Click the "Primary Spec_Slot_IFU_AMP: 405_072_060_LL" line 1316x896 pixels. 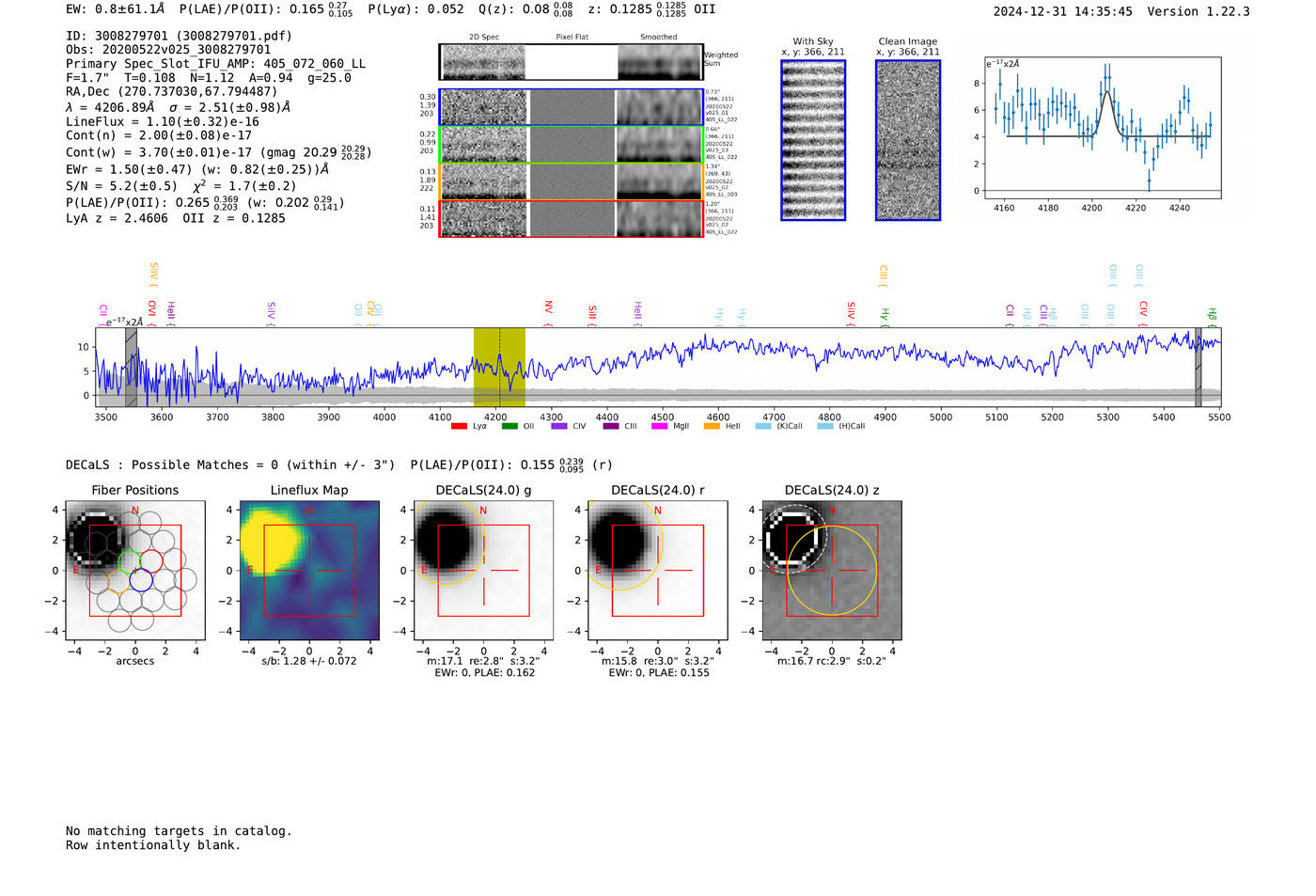[216, 63]
